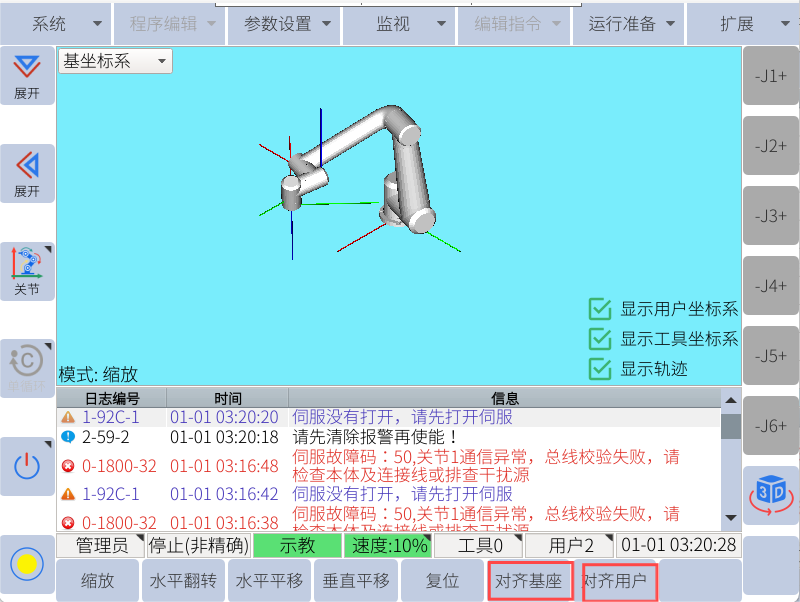Jog joint using the -J4+ key

pos(770,285)
